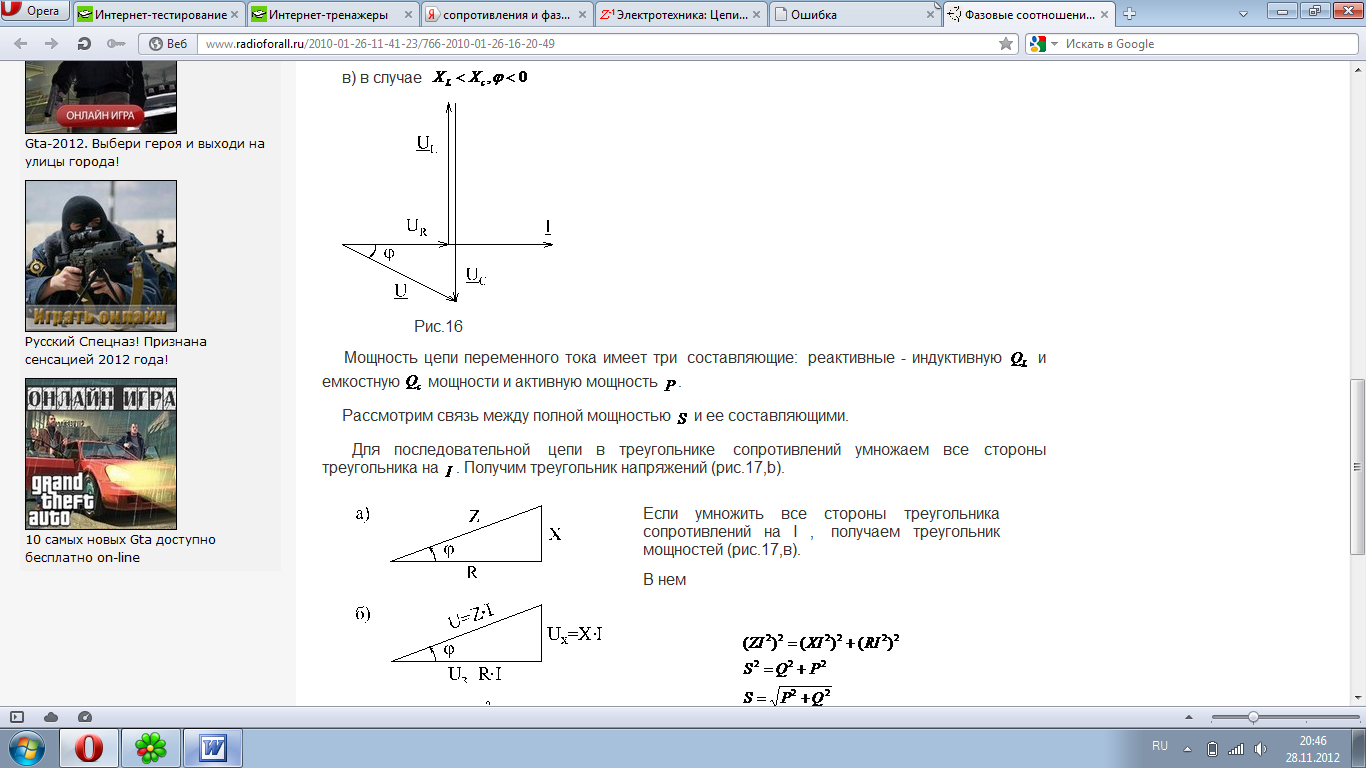Click the Show desktop strip
This screenshot has width=1366, height=768.
pos(1359,748)
